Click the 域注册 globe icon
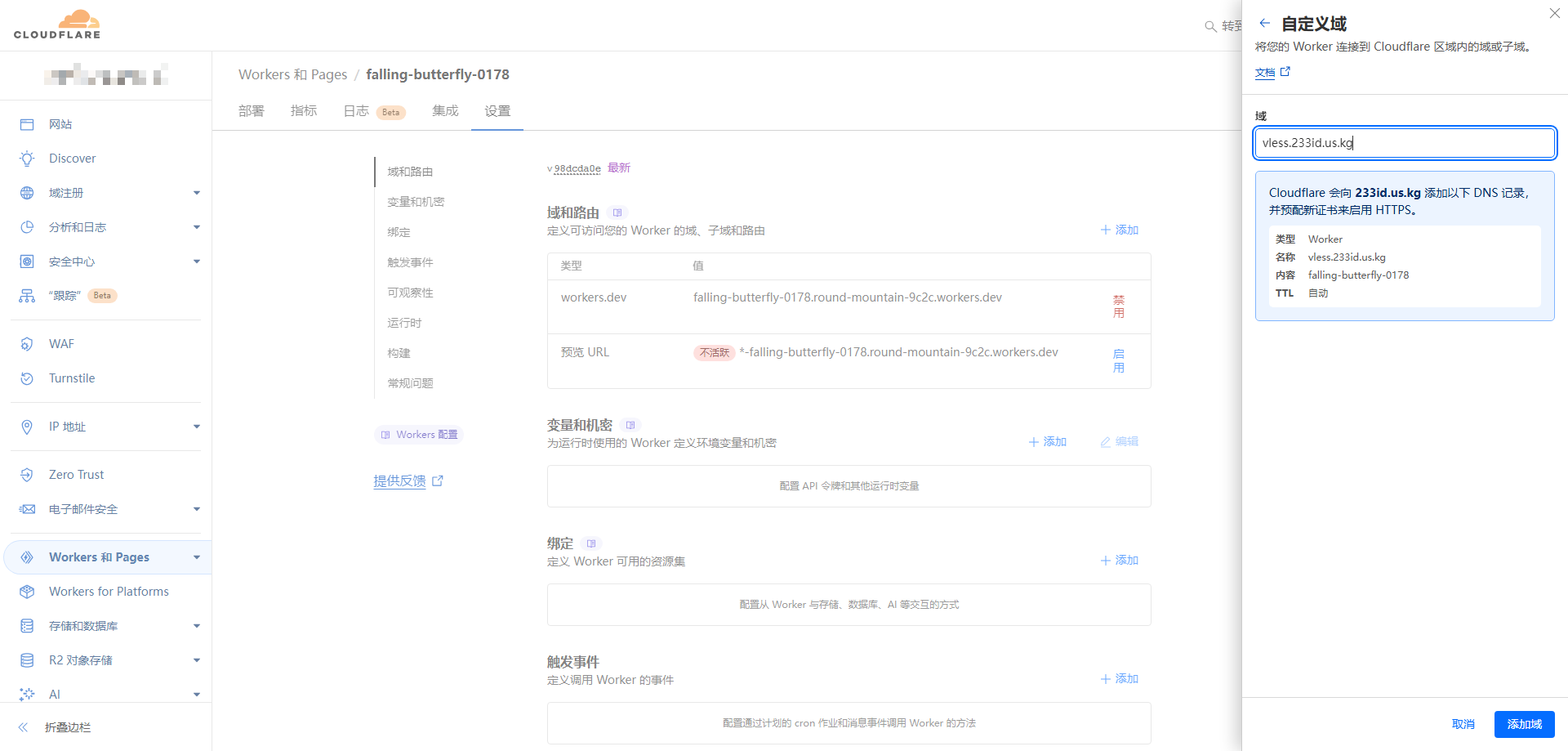The width and height of the screenshot is (1568, 751). [27, 193]
